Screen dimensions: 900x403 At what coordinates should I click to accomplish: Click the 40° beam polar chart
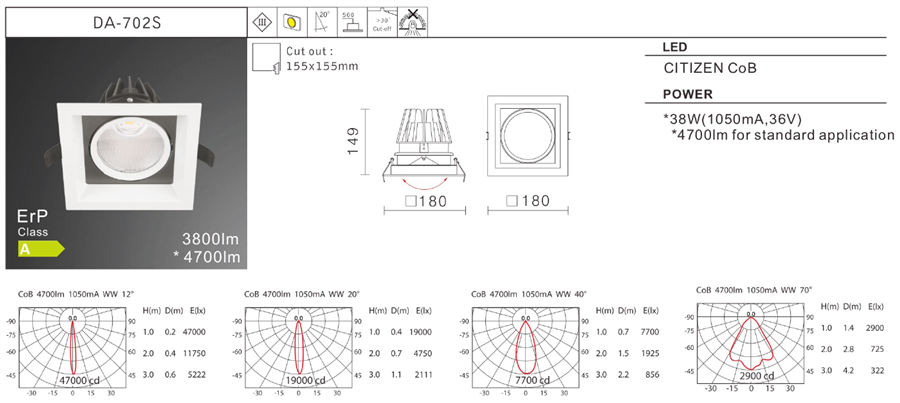[x=526, y=350]
